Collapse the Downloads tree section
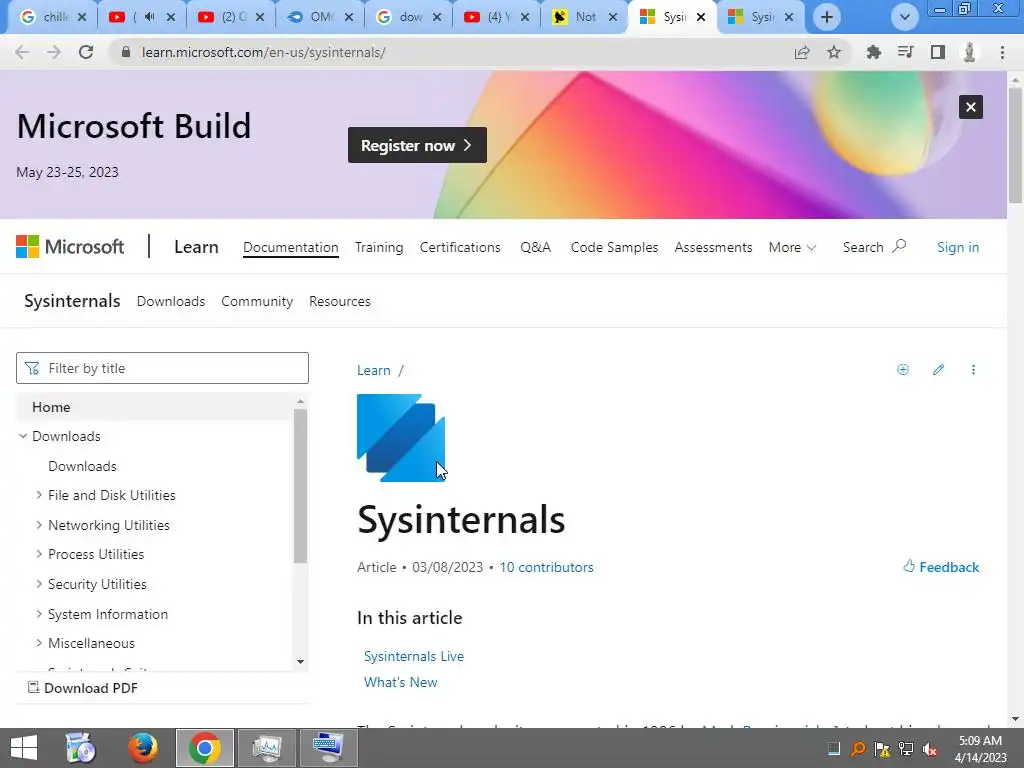 23,436
